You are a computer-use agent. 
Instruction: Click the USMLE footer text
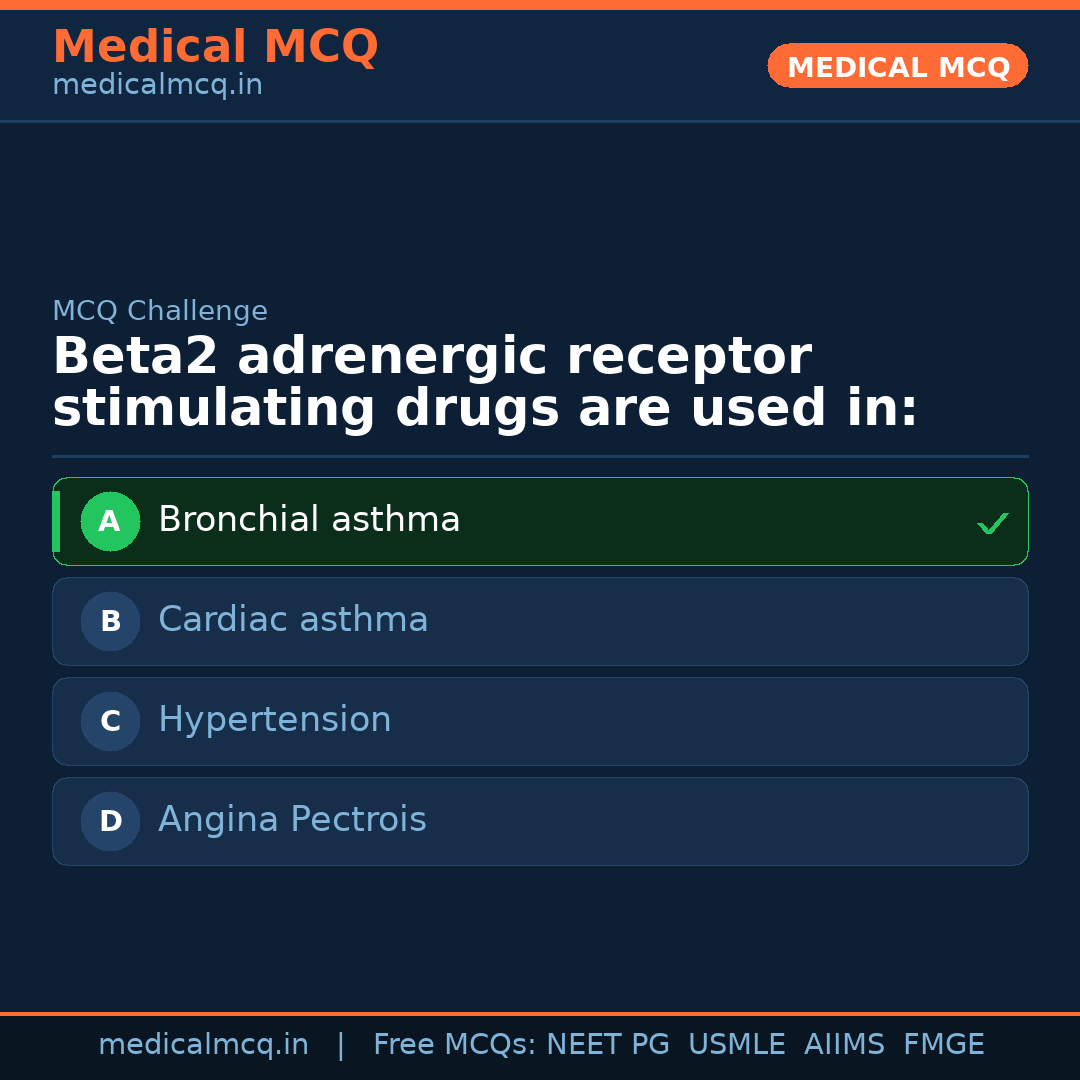point(736,1045)
